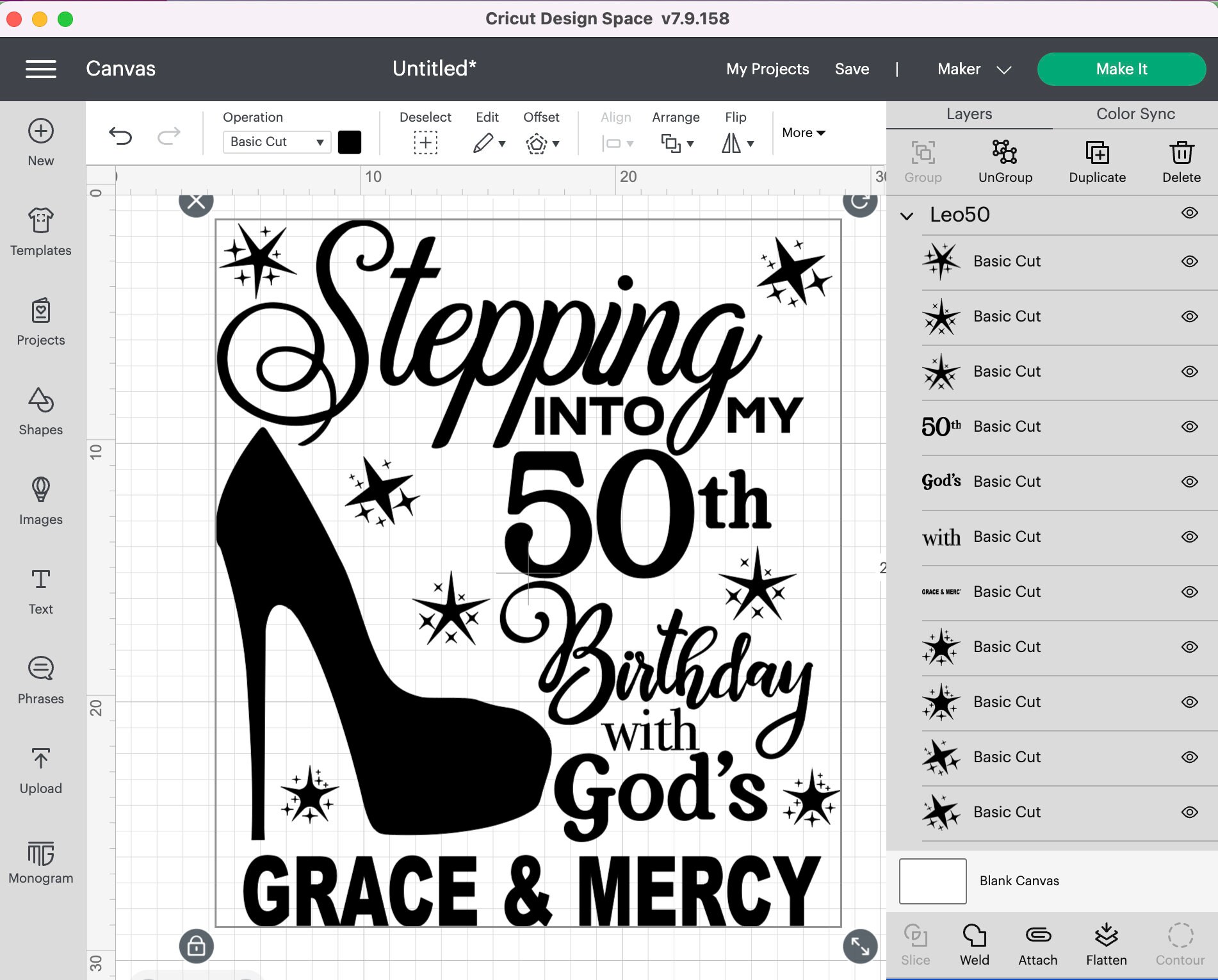1218x980 pixels.
Task: Hide the GRACE & MERCY layer
Action: 1189,591
